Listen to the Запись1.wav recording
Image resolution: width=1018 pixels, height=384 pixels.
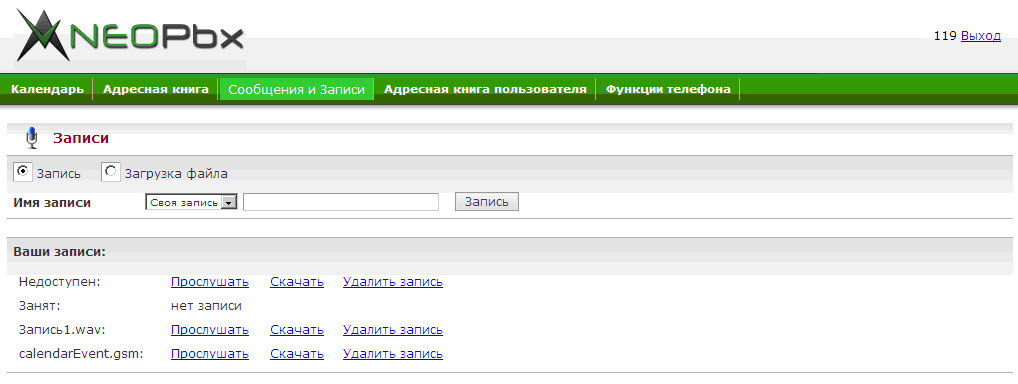click(210, 330)
